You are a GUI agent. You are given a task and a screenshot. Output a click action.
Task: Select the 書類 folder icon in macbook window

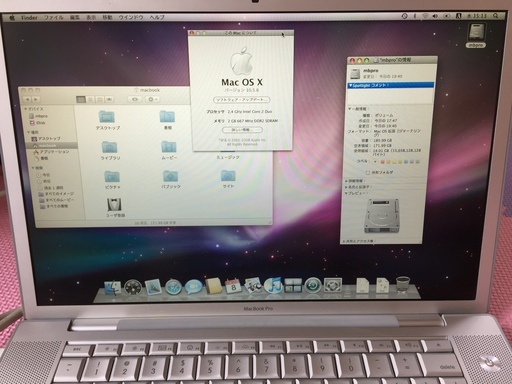[x=167, y=117]
